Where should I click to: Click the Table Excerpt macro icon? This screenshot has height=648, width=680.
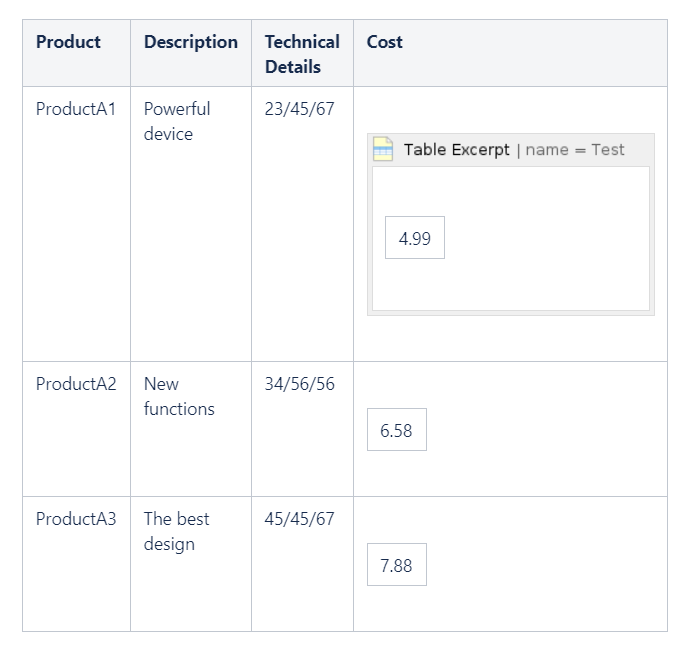(383, 150)
